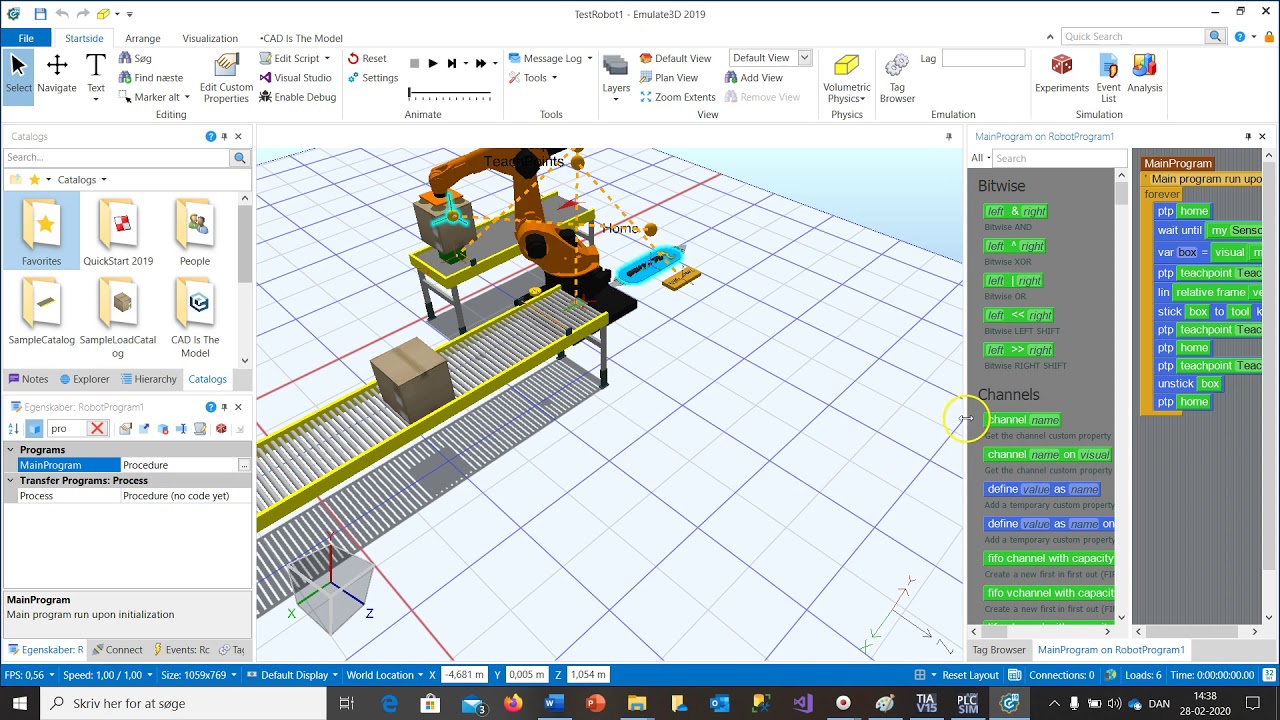
Task: Choose the Text tool in ribbon
Action: 96,75
